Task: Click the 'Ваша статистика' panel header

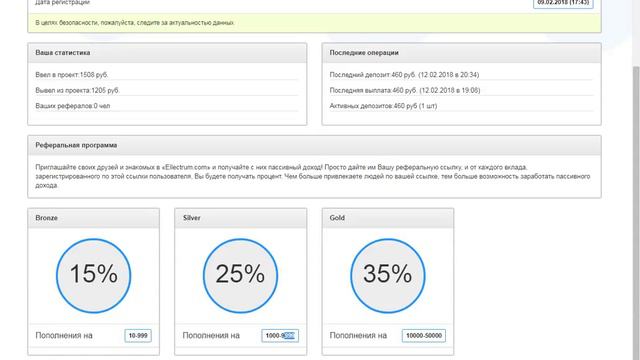Action: coord(167,53)
